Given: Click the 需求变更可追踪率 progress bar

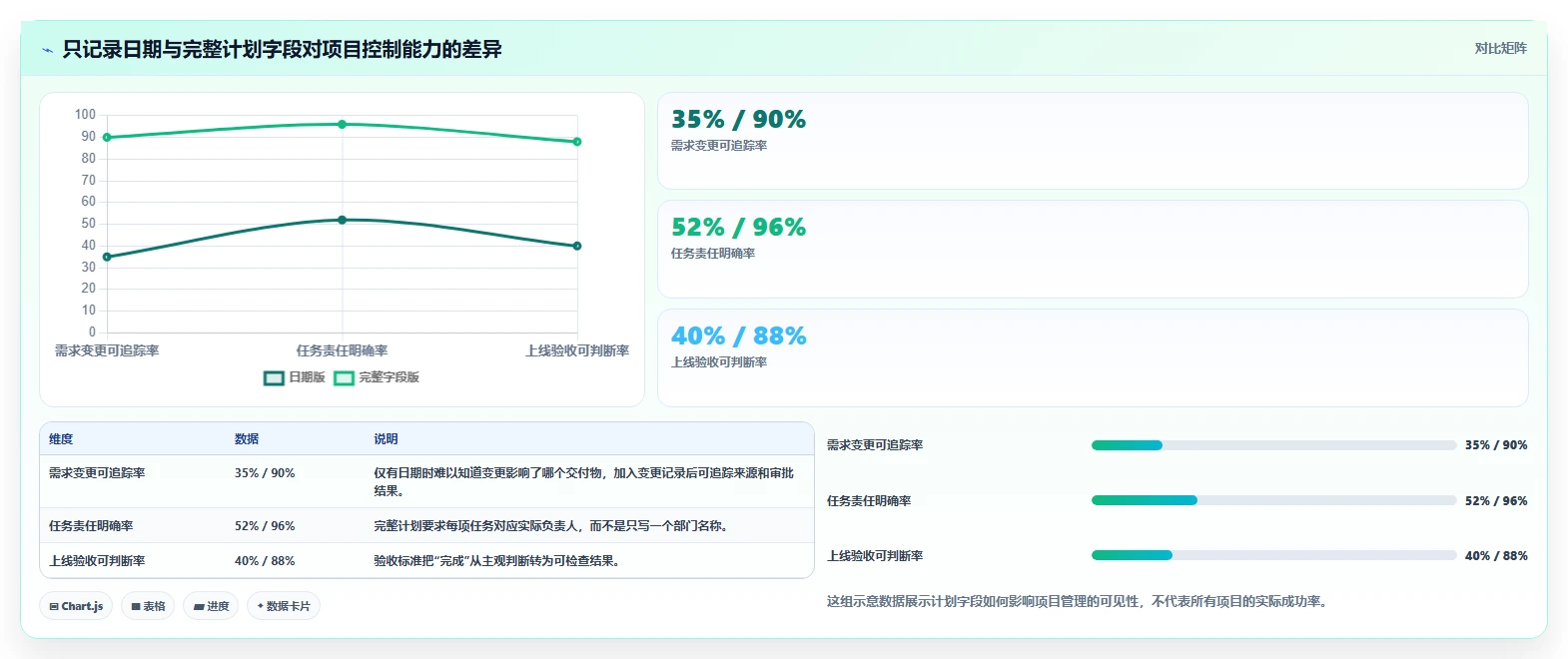Looking at the screenshot, I should (x=1273, y=445).
